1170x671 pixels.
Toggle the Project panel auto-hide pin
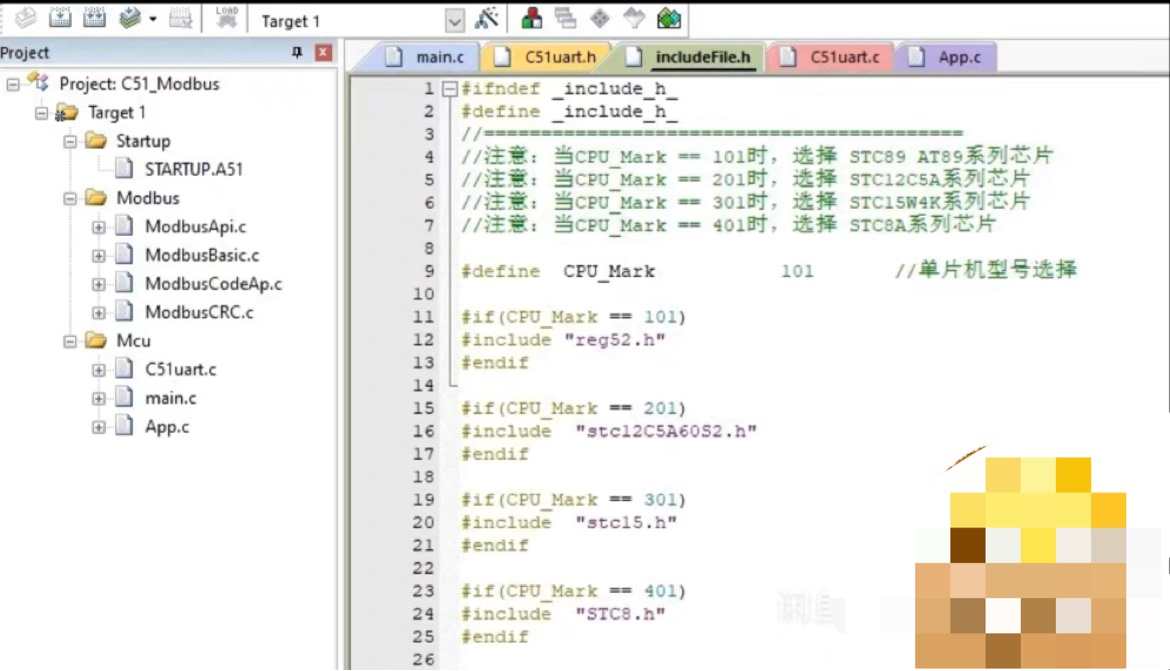click(297, 52)
